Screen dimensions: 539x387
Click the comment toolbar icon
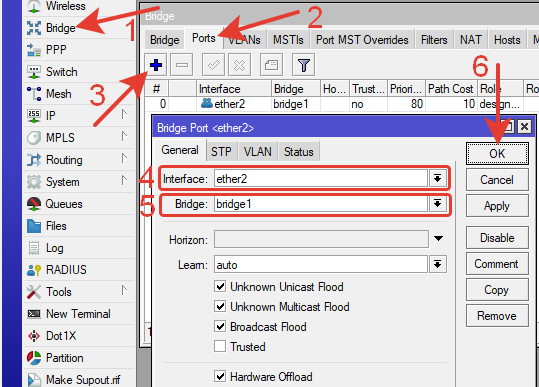pos(272,65)
